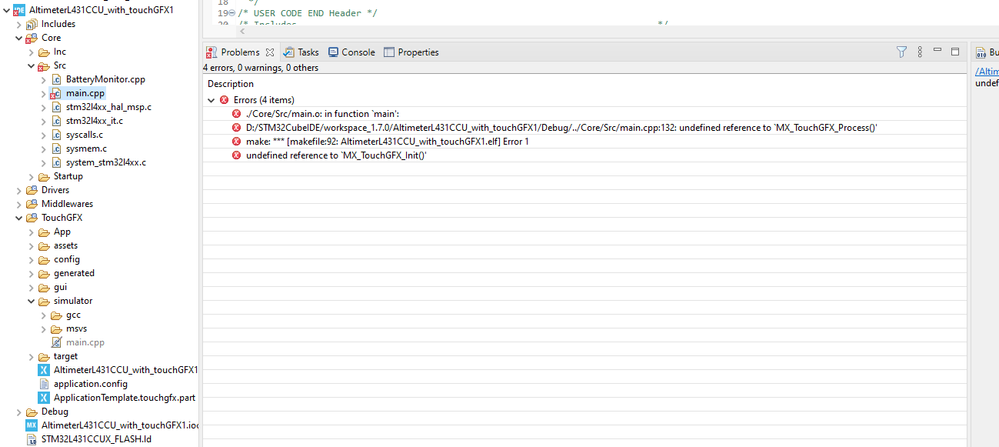Switch to the Tasks tab
This screenshot has height=447, width=999.
click(x=301, y=52)
